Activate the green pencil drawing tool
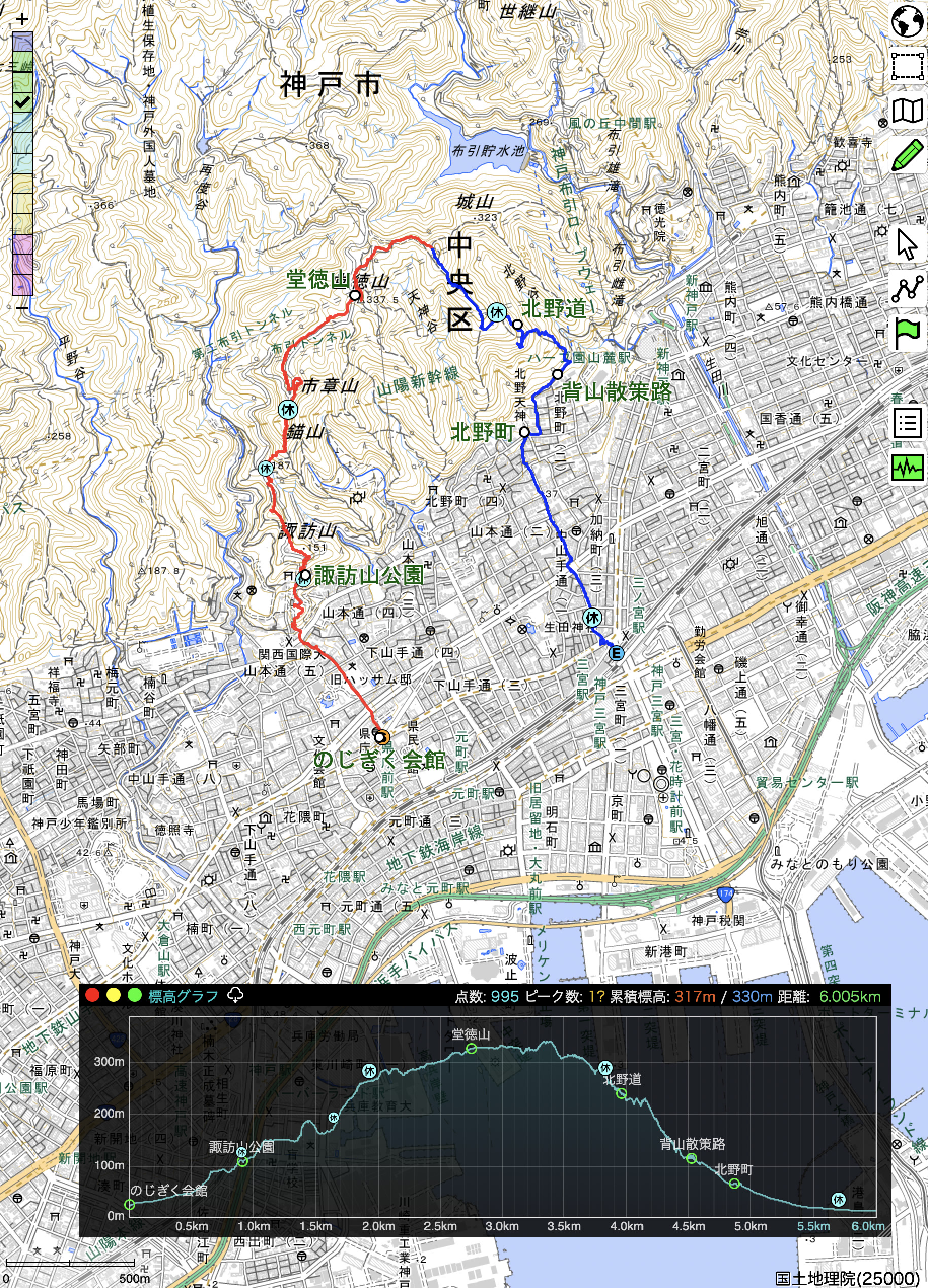The height and width of the screenshot is (1288, 928). point(907,155)
